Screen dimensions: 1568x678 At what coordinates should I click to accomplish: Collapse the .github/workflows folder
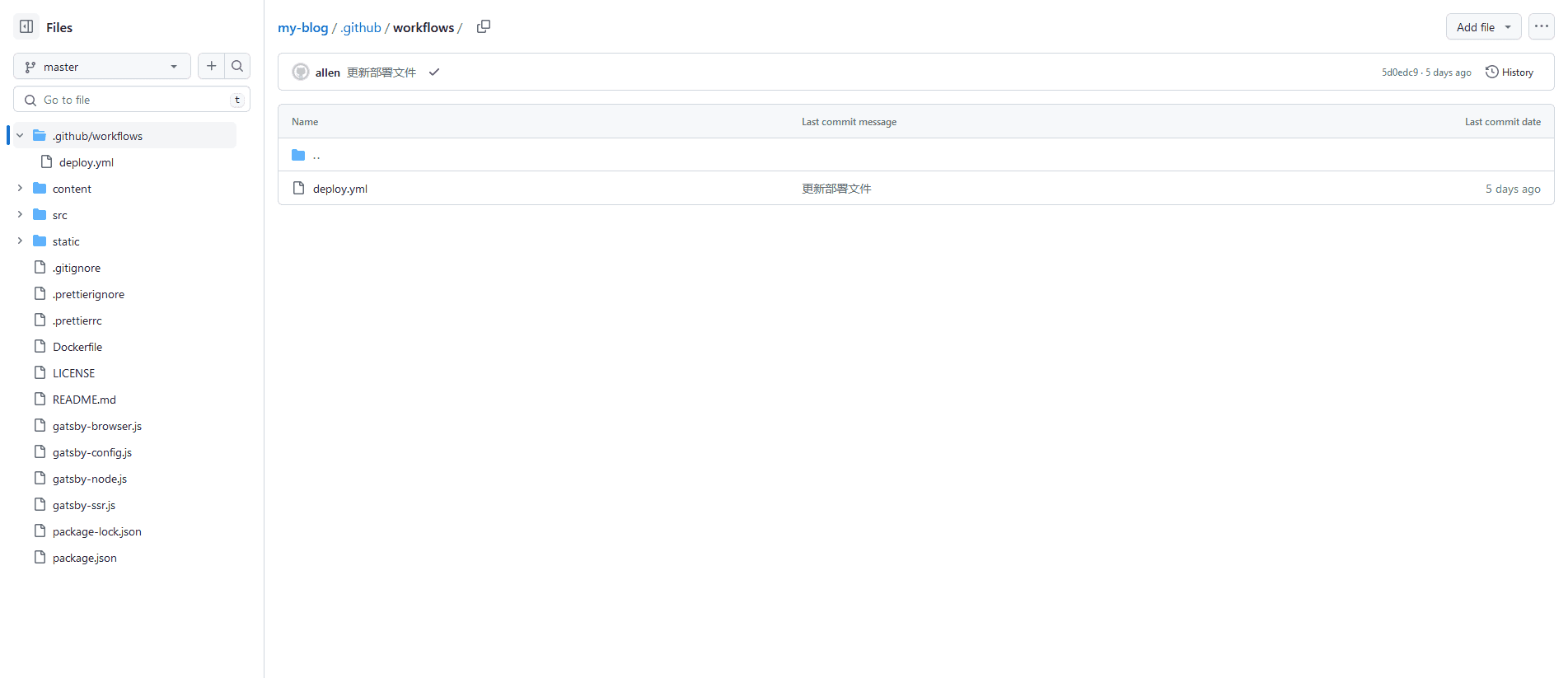tap(20, 136)
